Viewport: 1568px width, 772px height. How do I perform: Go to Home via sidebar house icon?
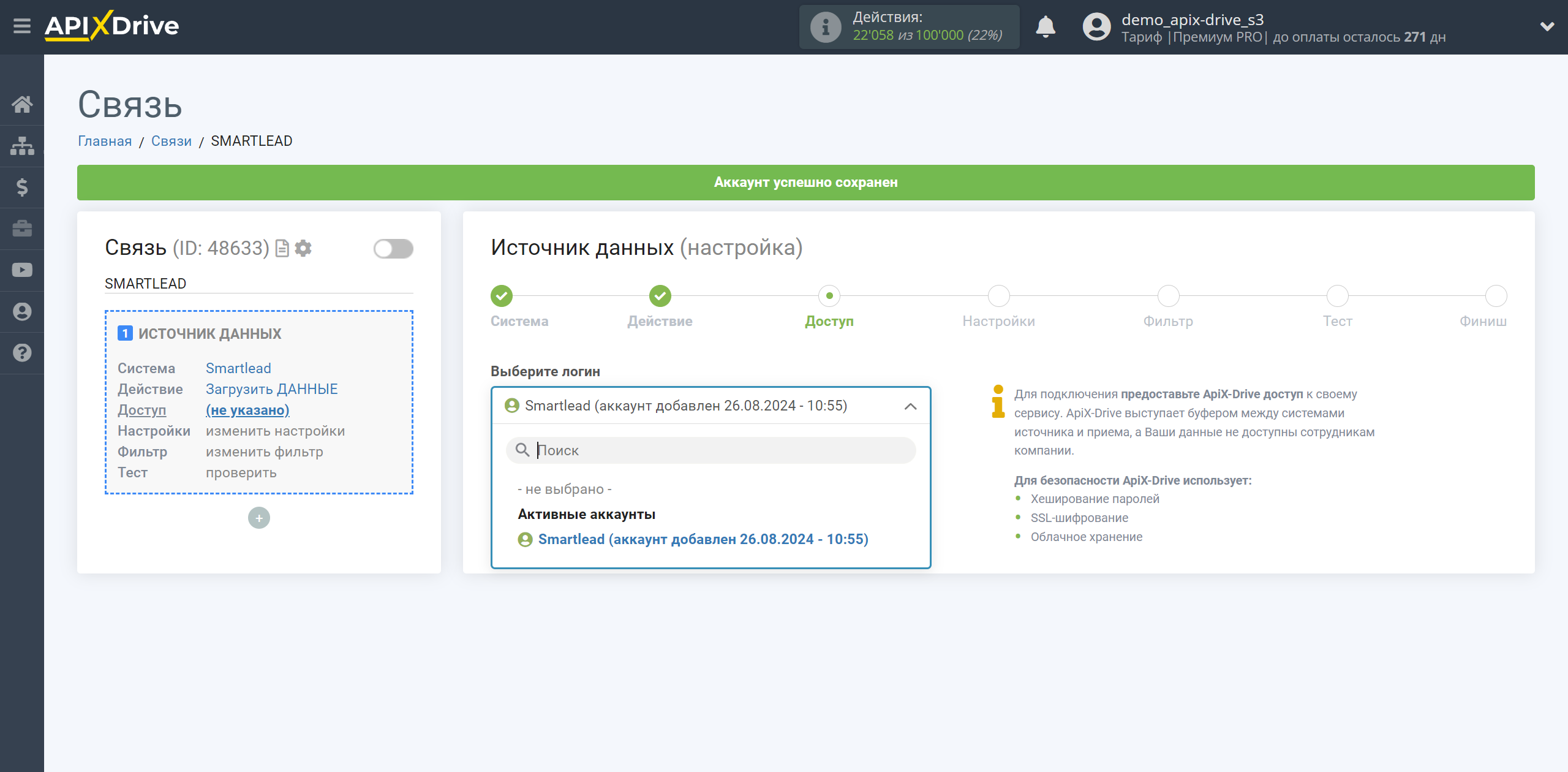(x=22, y=104)
